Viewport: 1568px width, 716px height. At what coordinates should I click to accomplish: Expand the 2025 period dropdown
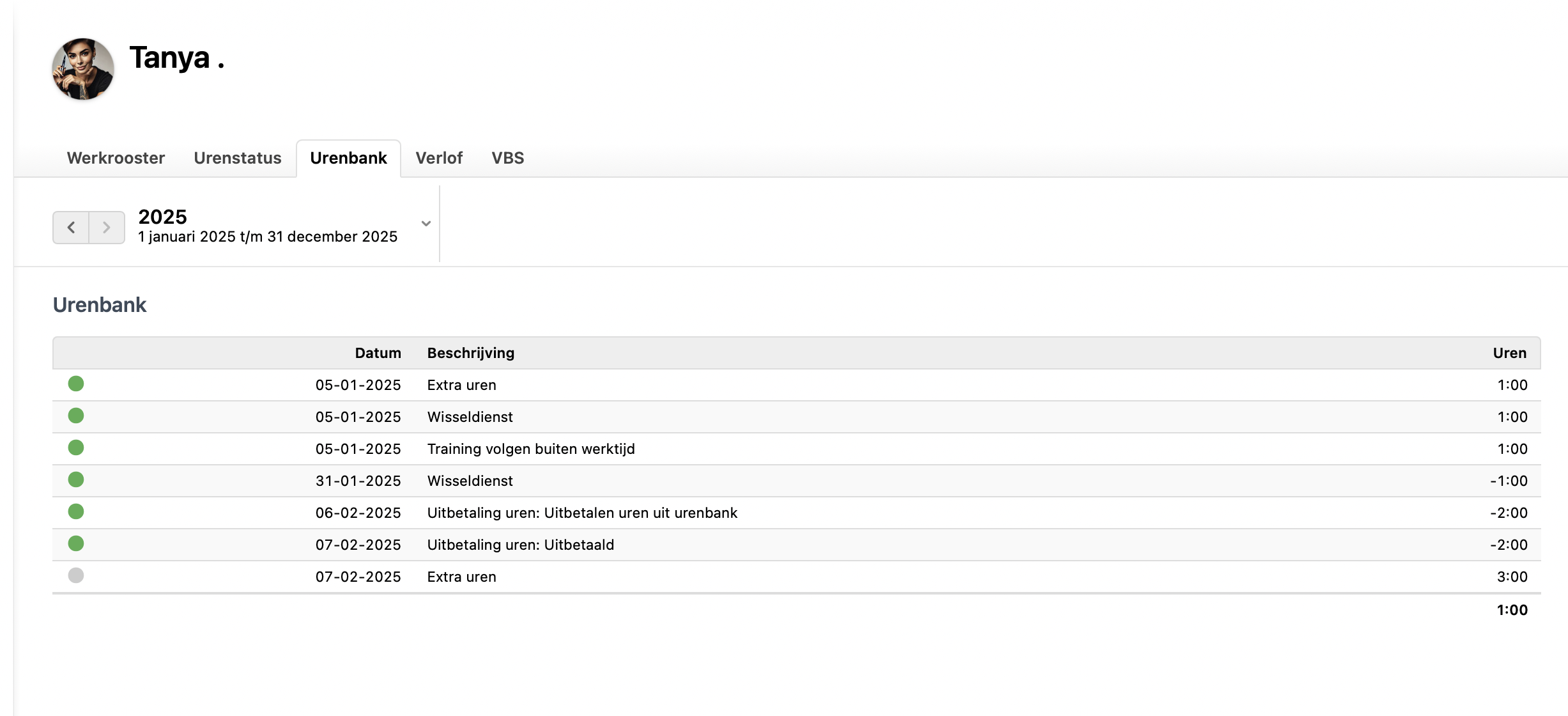pos(426,224)
